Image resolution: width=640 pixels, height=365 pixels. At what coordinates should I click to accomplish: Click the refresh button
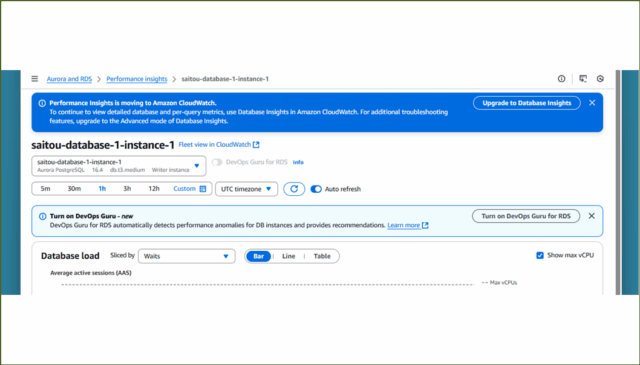coord(294,189)
